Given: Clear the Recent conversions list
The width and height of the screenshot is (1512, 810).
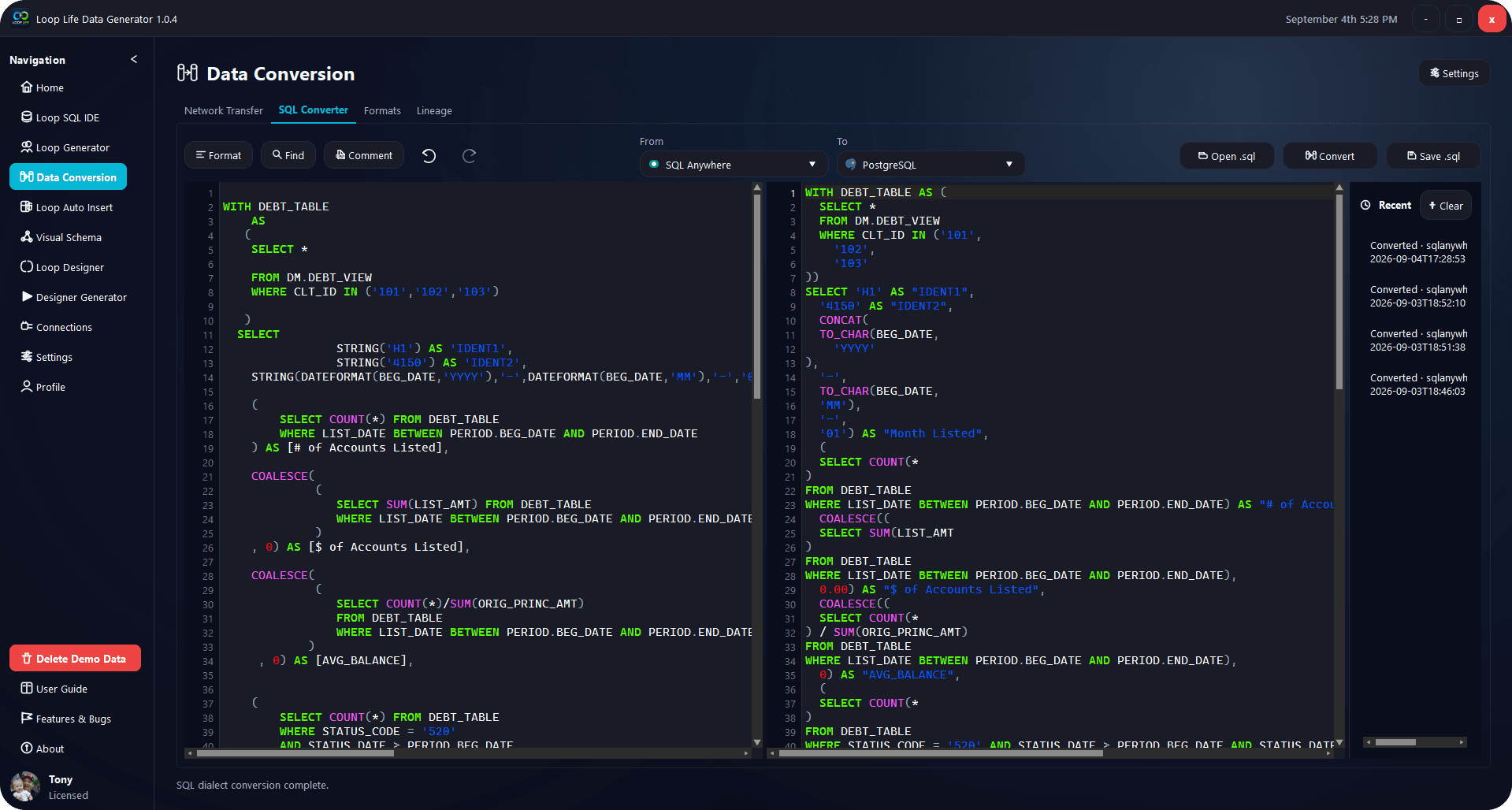Looking at the screenshot, I should 1446,206.
